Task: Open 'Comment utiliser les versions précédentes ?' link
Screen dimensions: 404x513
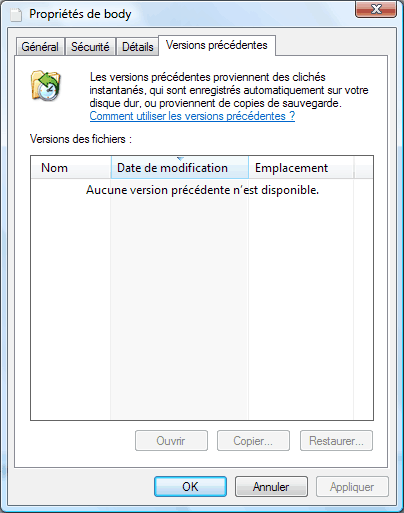Action: tap(192, 116)
